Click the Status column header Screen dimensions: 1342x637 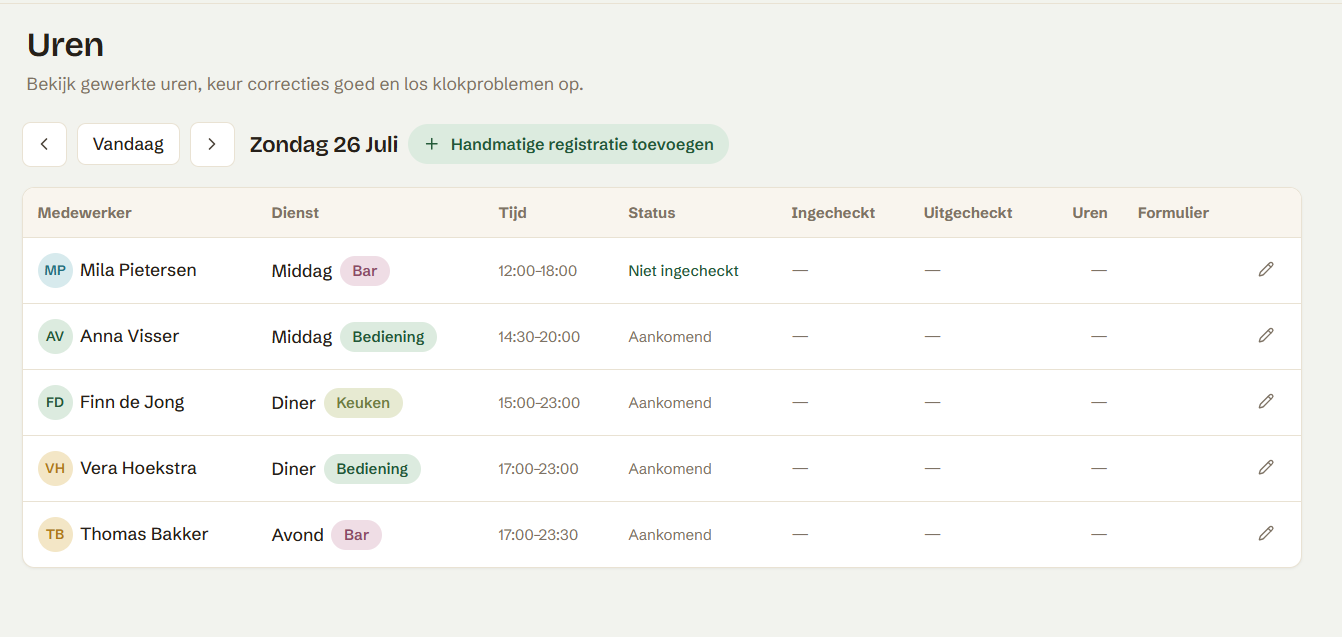coord(652,213)
